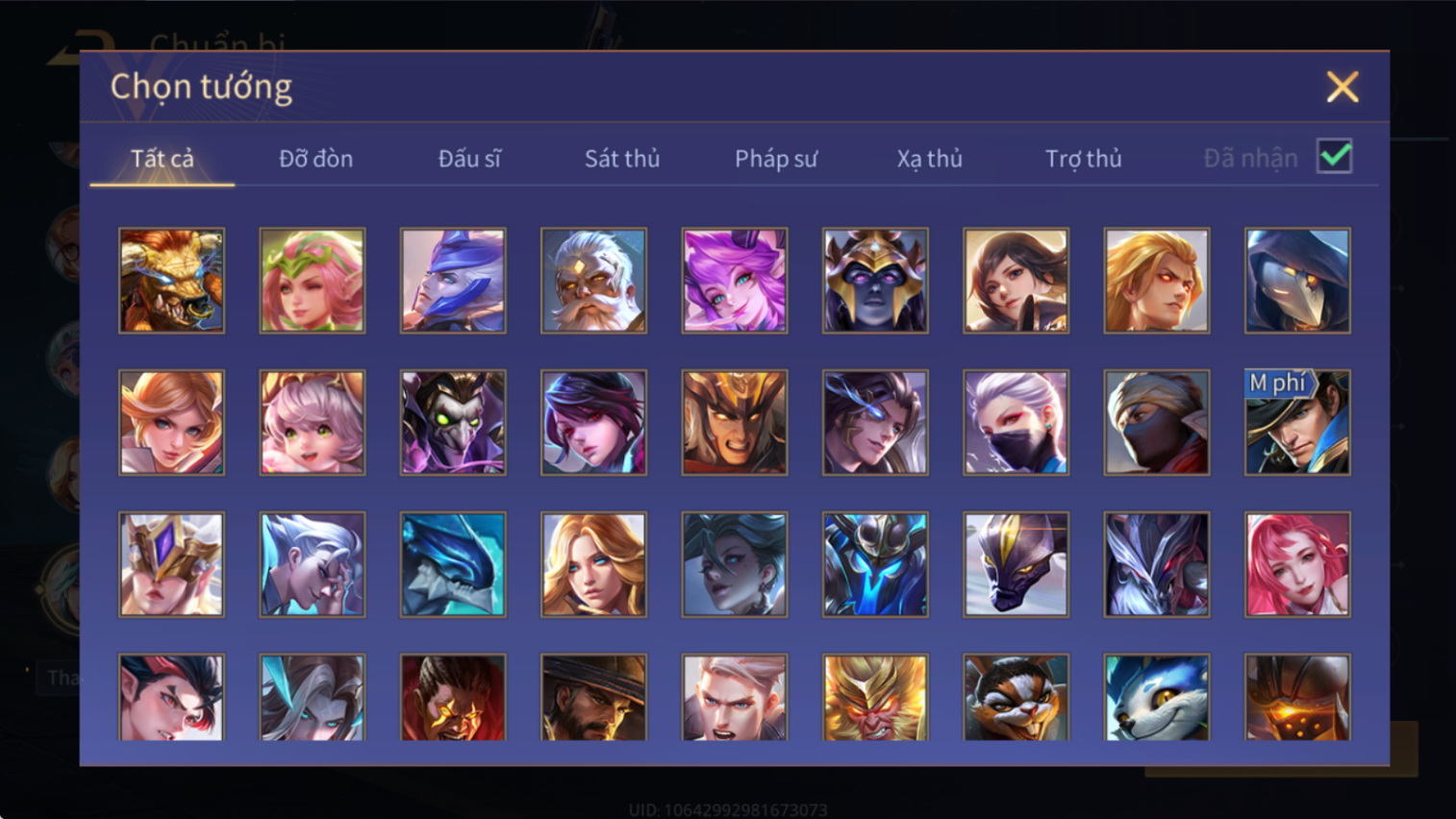
Task: Pick the masked silver-haired ninja hero
Action: [1016, 423]
